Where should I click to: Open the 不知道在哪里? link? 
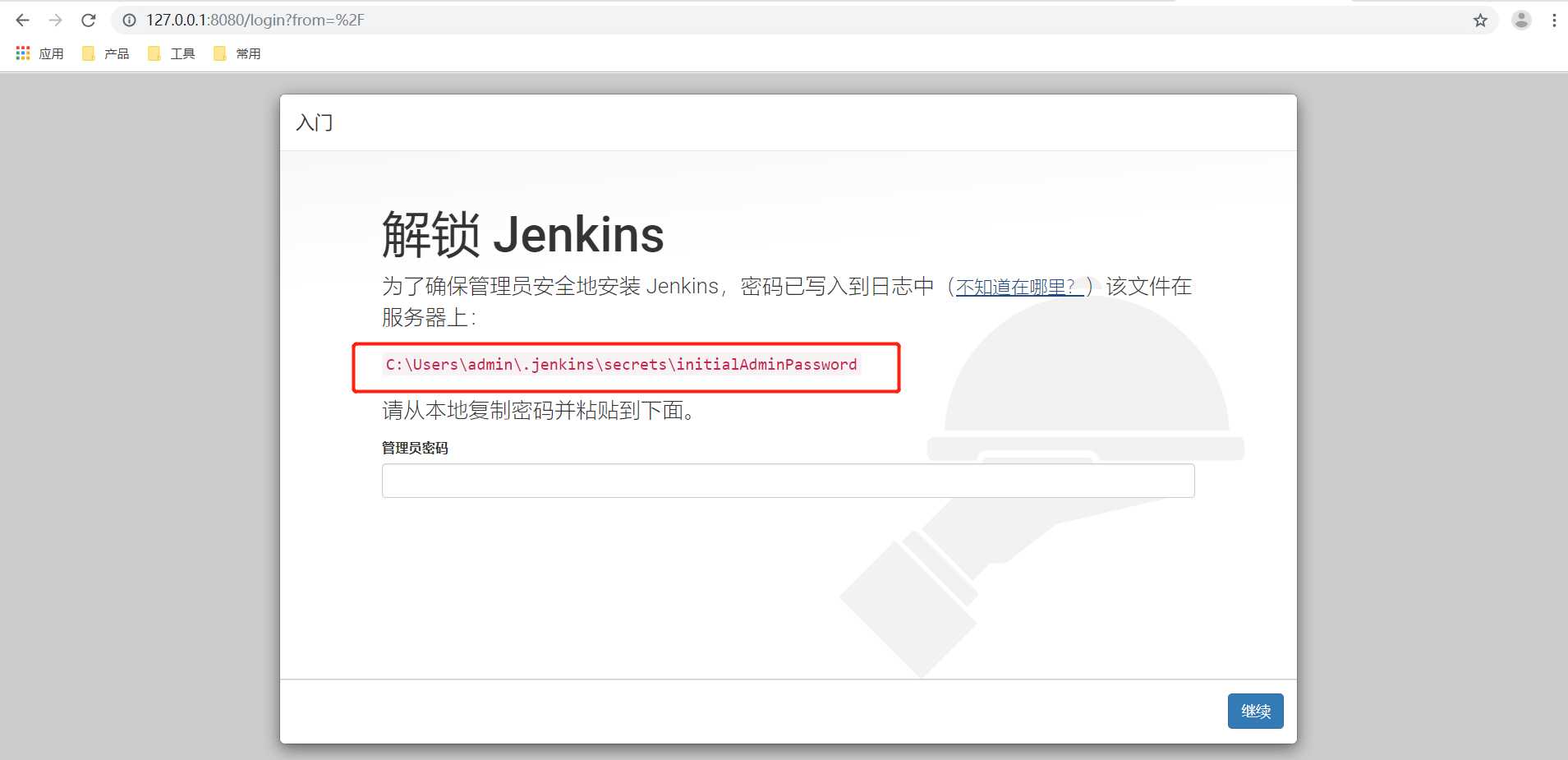pyautogui.click(x=1019, y=287)
